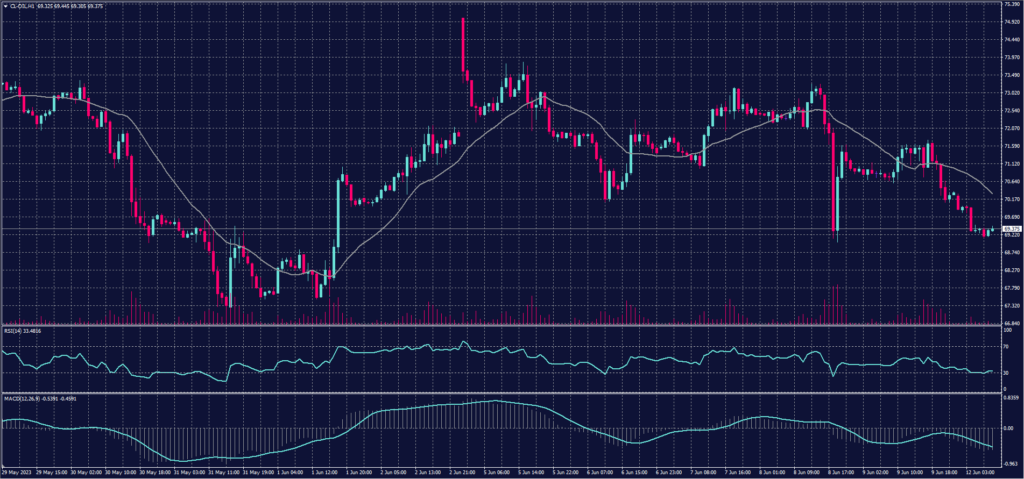Click the last candle at chart's right edge
The image size is (1024, 479).
click(992, 231)
